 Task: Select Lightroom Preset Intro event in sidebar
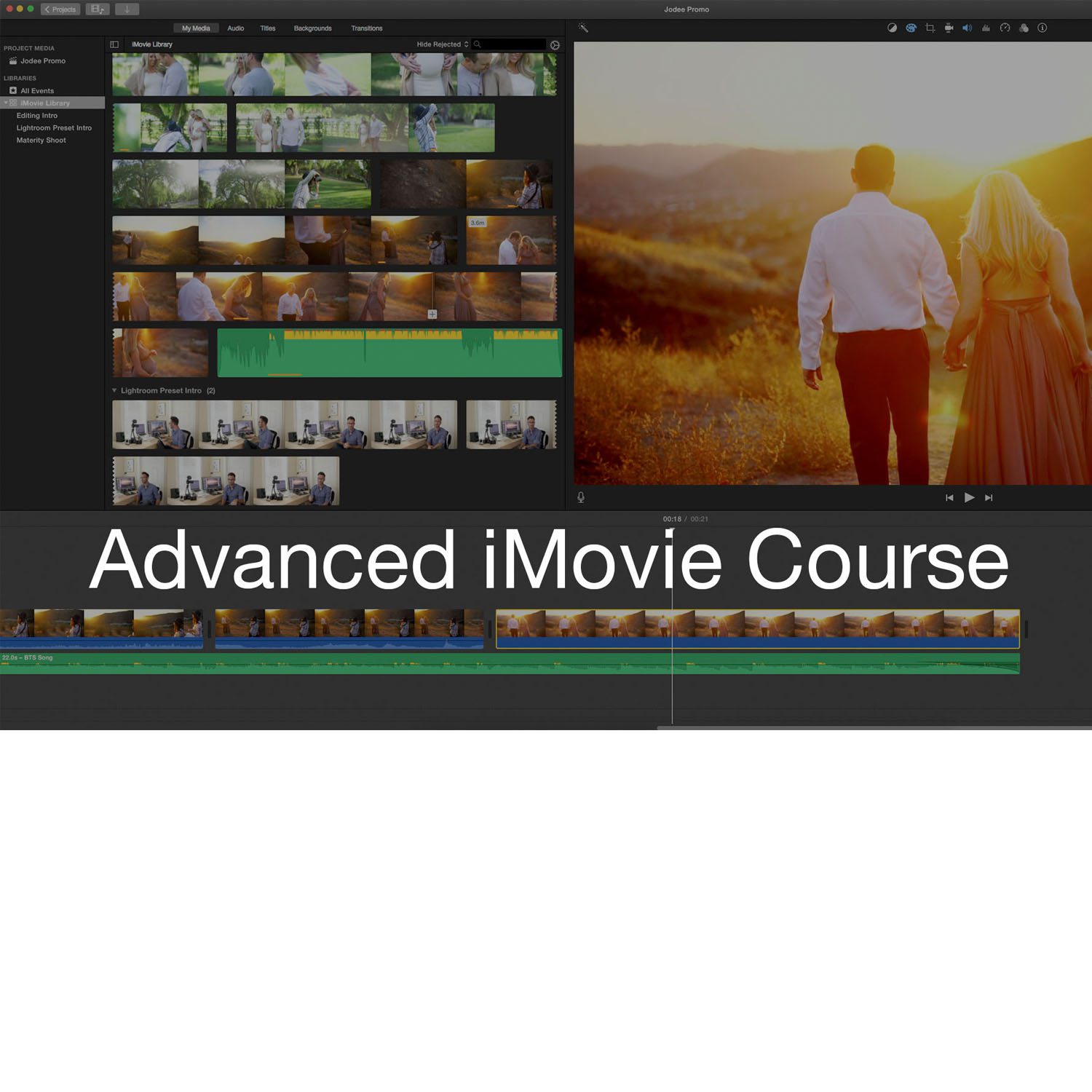click(54, 128)
